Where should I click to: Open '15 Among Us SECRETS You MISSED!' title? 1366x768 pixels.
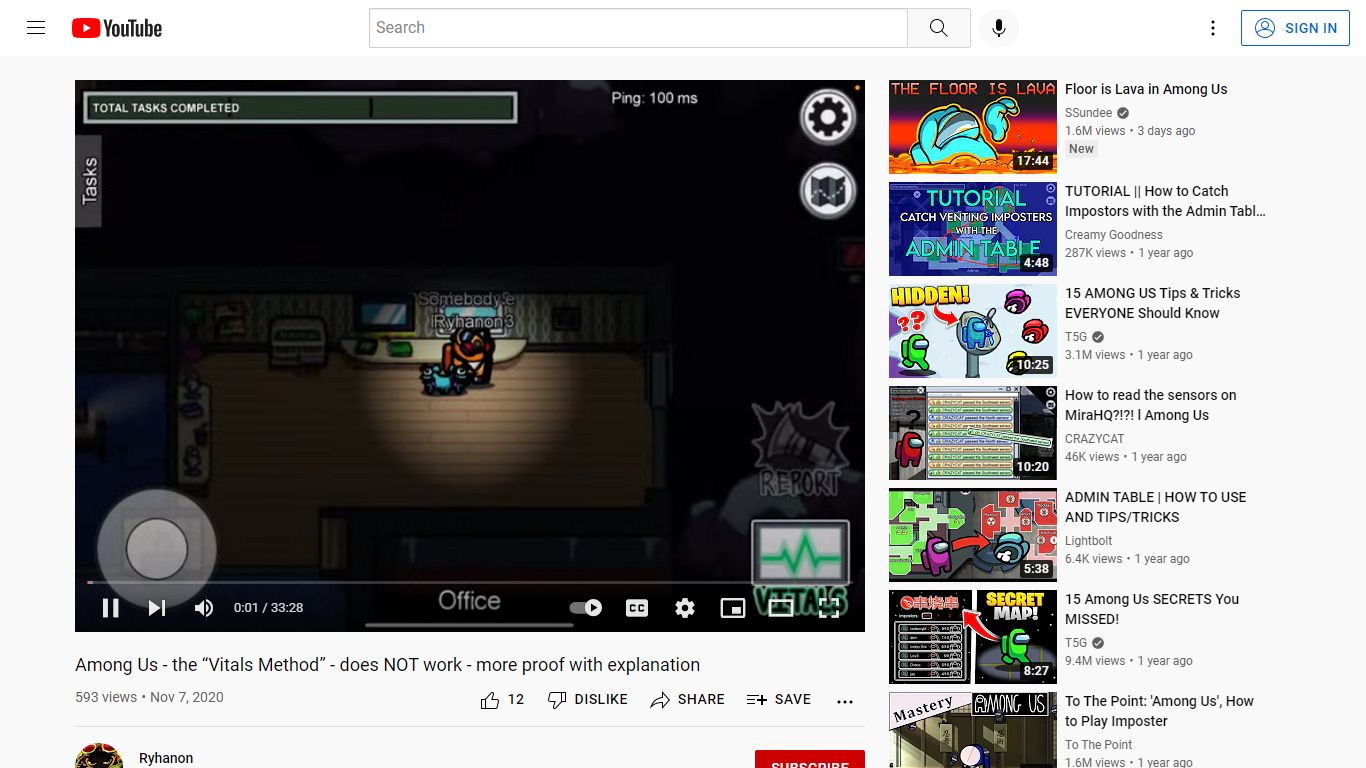[1152, 609]
